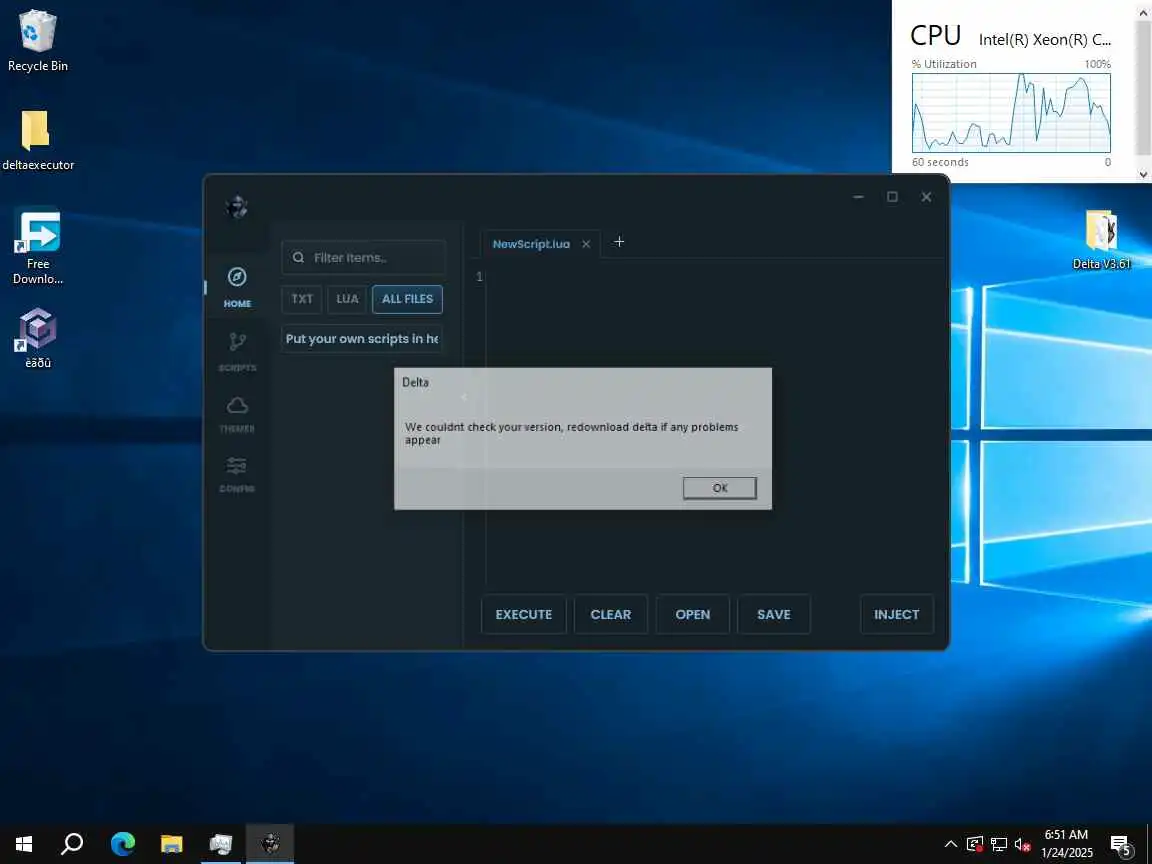The image size is (1152, 864).
Task: Open the Home section in sidebar
Action: (x=237, y=287)
